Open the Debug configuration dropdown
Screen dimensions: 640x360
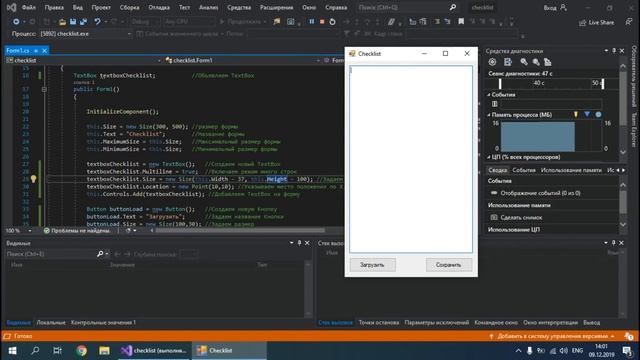[145, 22]
